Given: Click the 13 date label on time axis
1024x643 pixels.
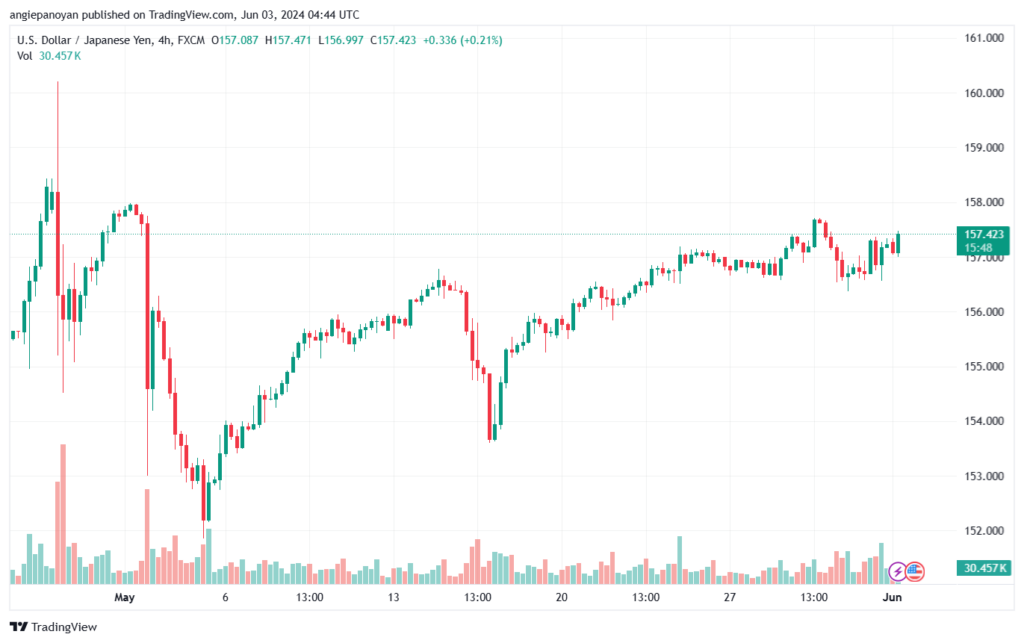Looking at the screenshot, I should click(393, 597).
